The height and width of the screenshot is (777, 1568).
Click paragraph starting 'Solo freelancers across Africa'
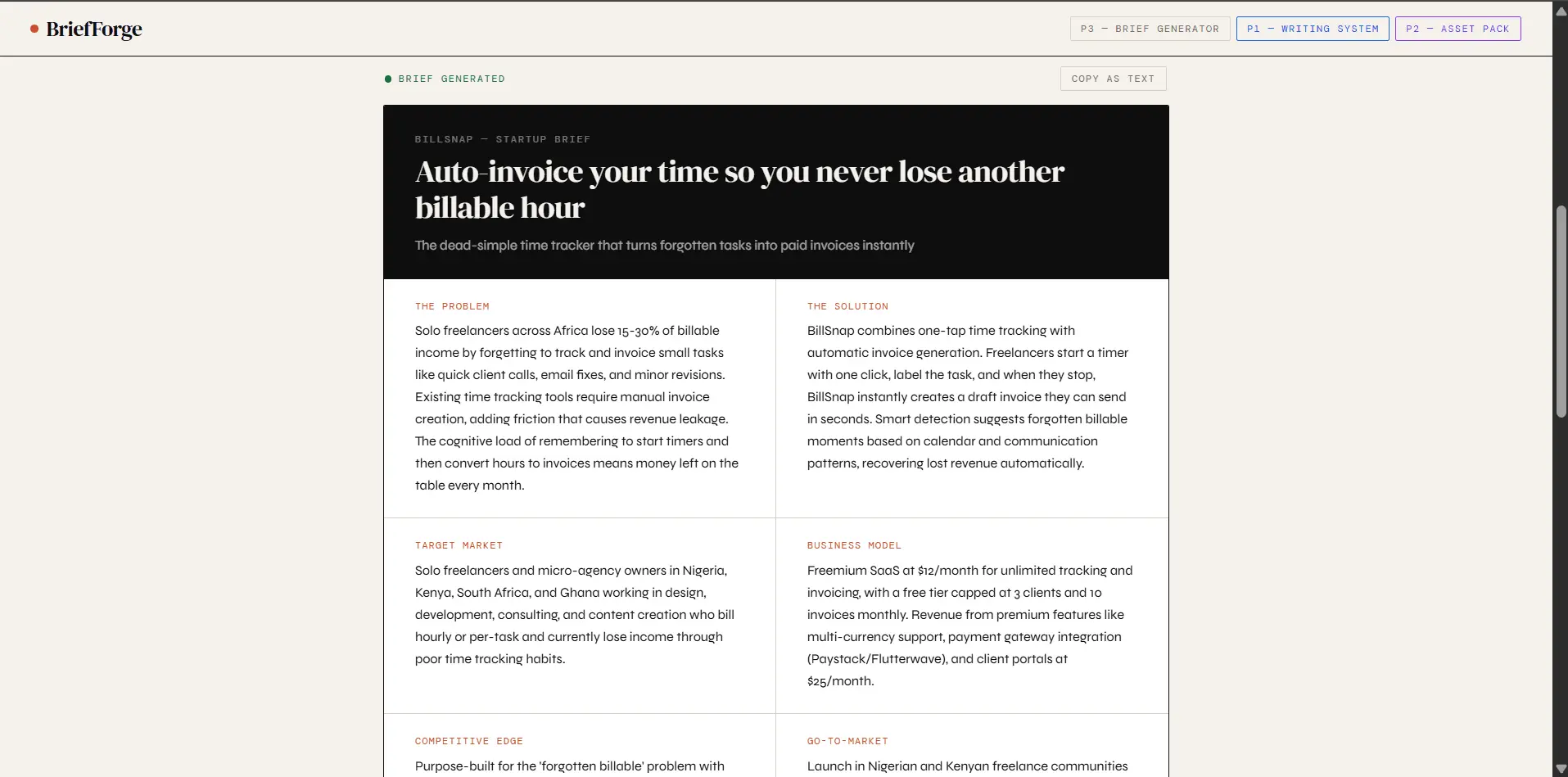pyautogui.click(x=577, y=408)
